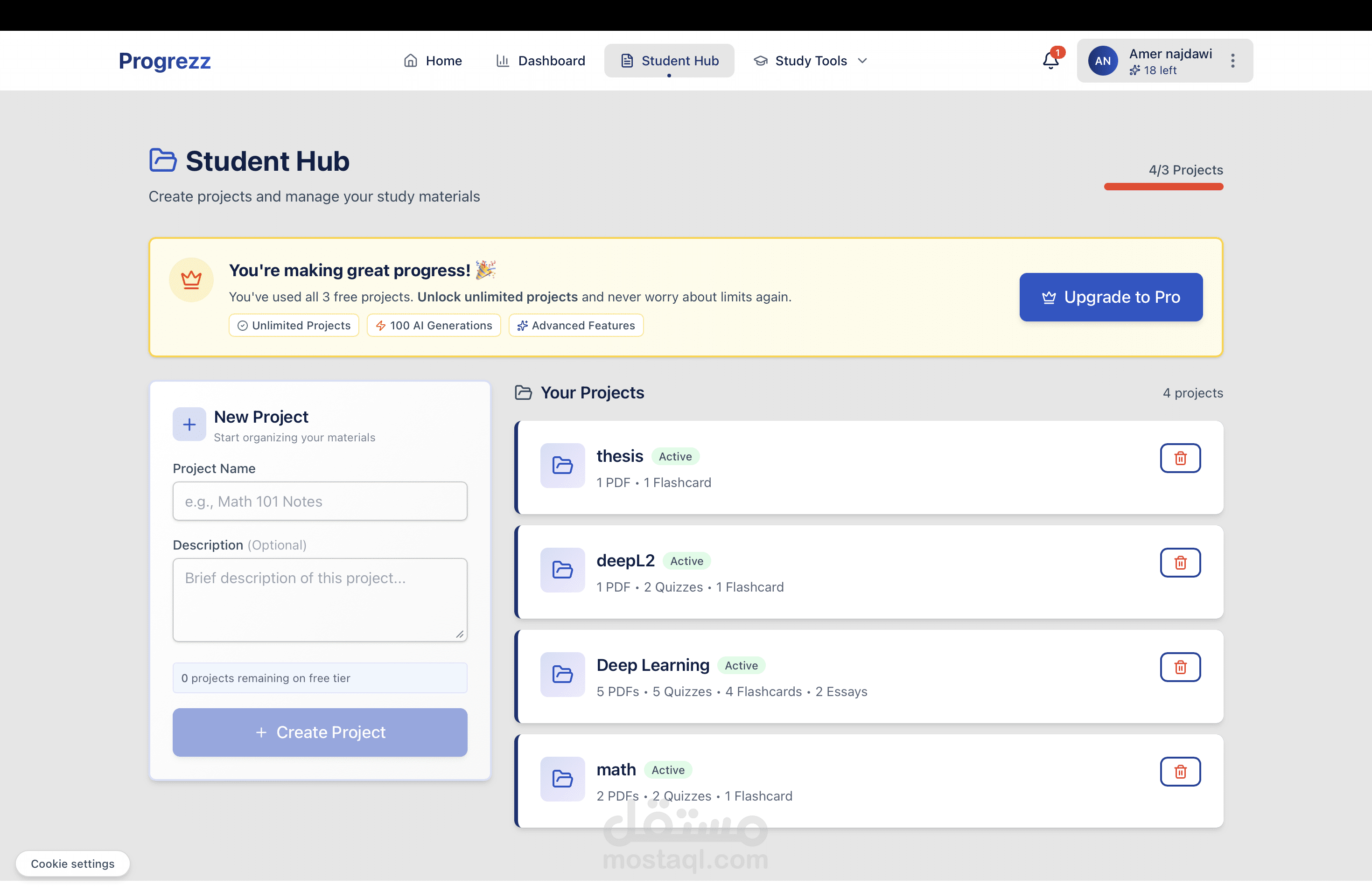Click the Upgrade to Pro button
Image resolution: width=1372 pixels, height=892 pixels.
tap(1110, 297)
